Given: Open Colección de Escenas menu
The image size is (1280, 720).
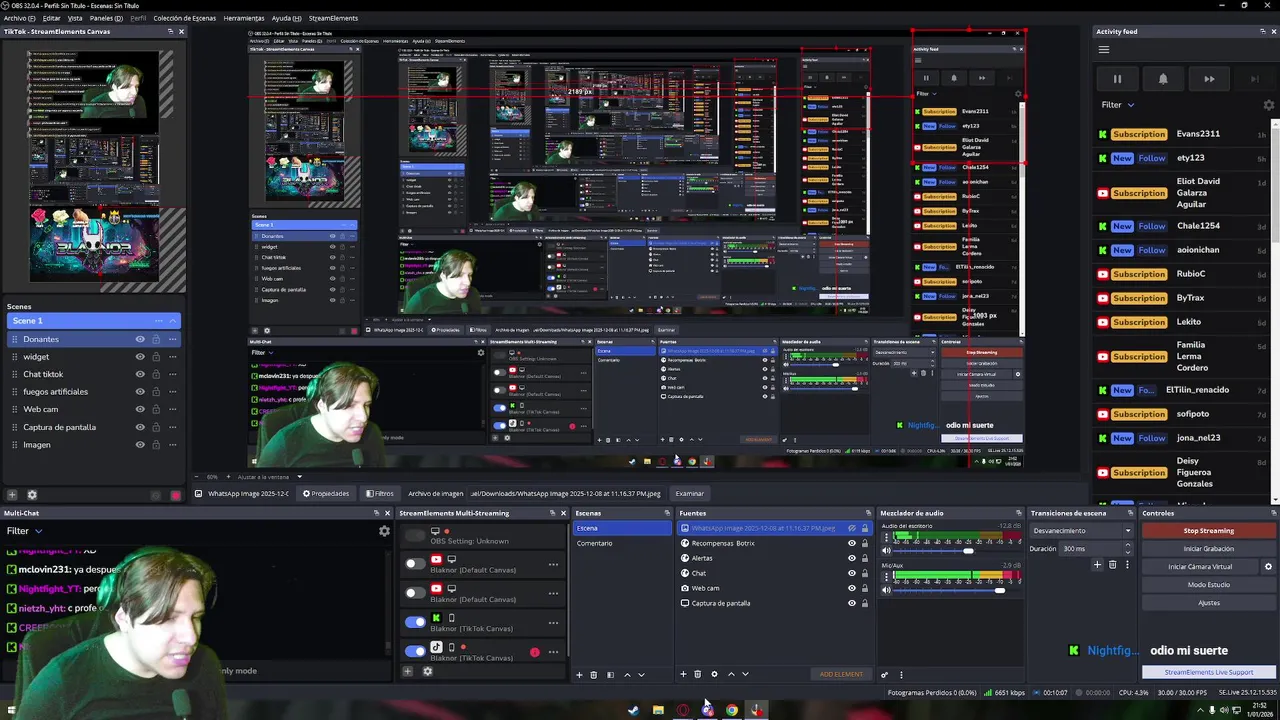Looking at the screenshot, I should pyautogui.click(x=185, y=18).
